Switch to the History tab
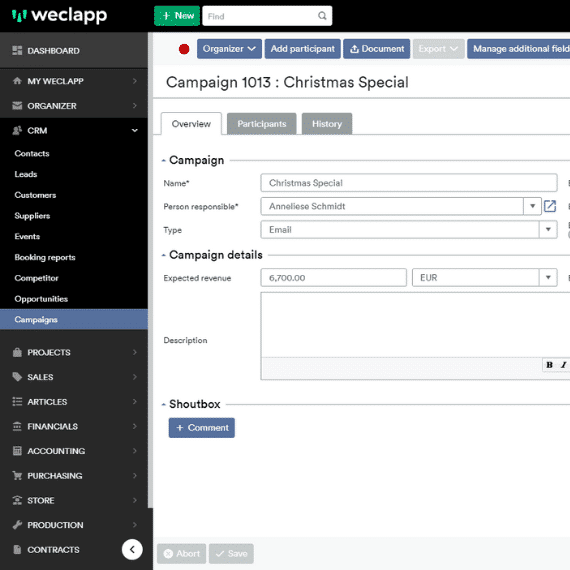The height and width of the screenshot is (570, 570). (327, 124)
